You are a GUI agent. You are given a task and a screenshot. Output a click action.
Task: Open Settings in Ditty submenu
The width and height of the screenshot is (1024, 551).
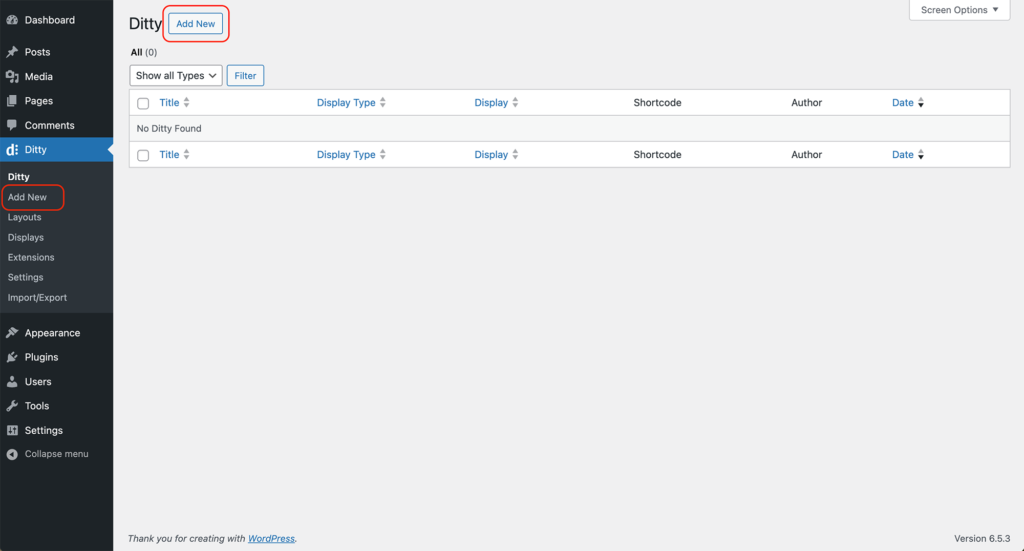[25, 277]
